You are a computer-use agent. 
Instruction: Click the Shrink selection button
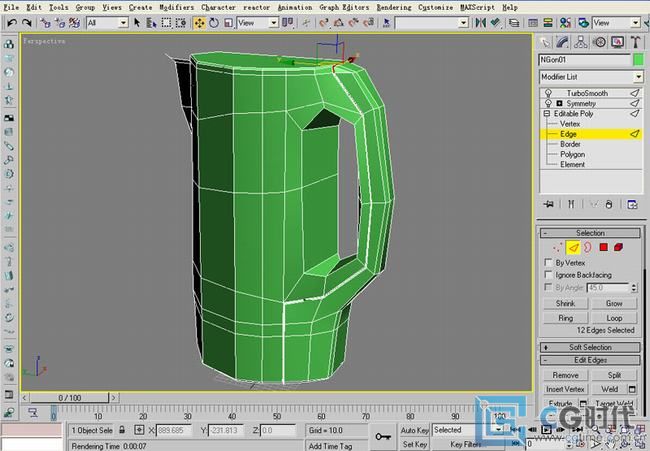(x=565, y=303)
